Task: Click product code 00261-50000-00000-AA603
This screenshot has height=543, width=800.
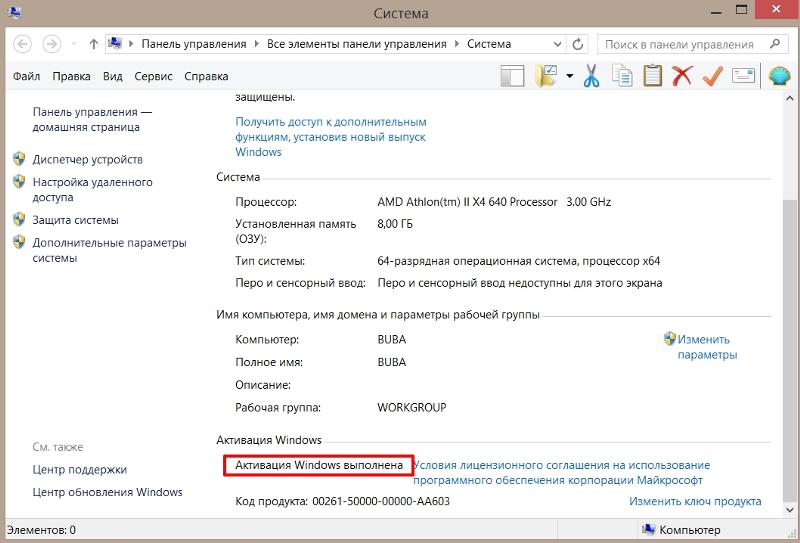Action: click(x=381, y=501)
